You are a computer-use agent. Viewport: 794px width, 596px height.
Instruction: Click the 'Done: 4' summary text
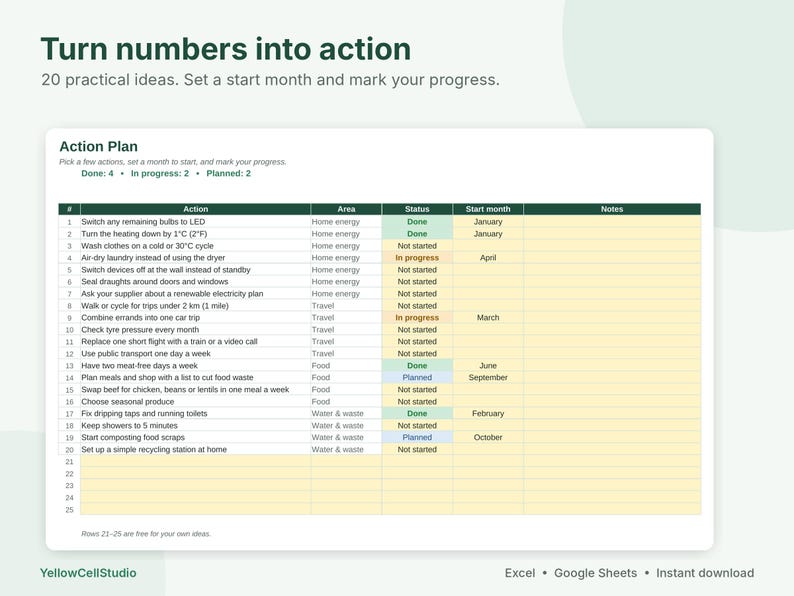click(x=97, y=174)
